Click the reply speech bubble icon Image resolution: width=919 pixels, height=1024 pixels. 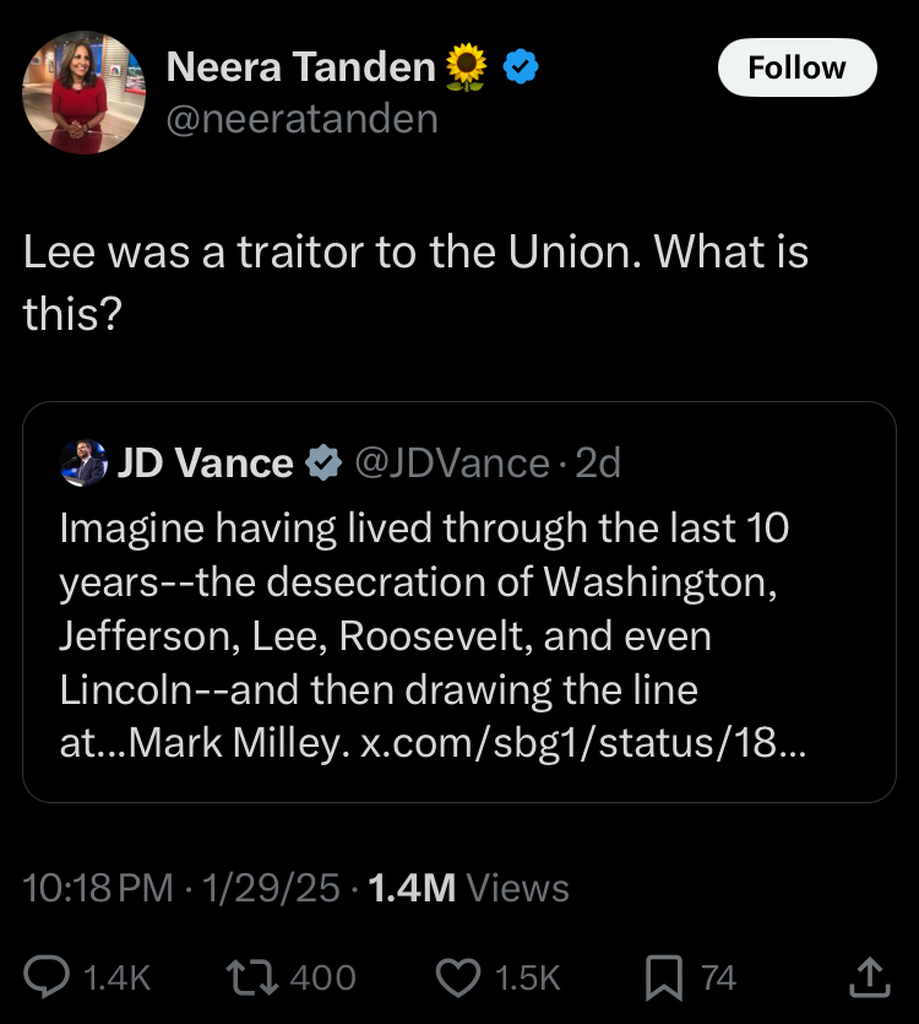(47, 977)
